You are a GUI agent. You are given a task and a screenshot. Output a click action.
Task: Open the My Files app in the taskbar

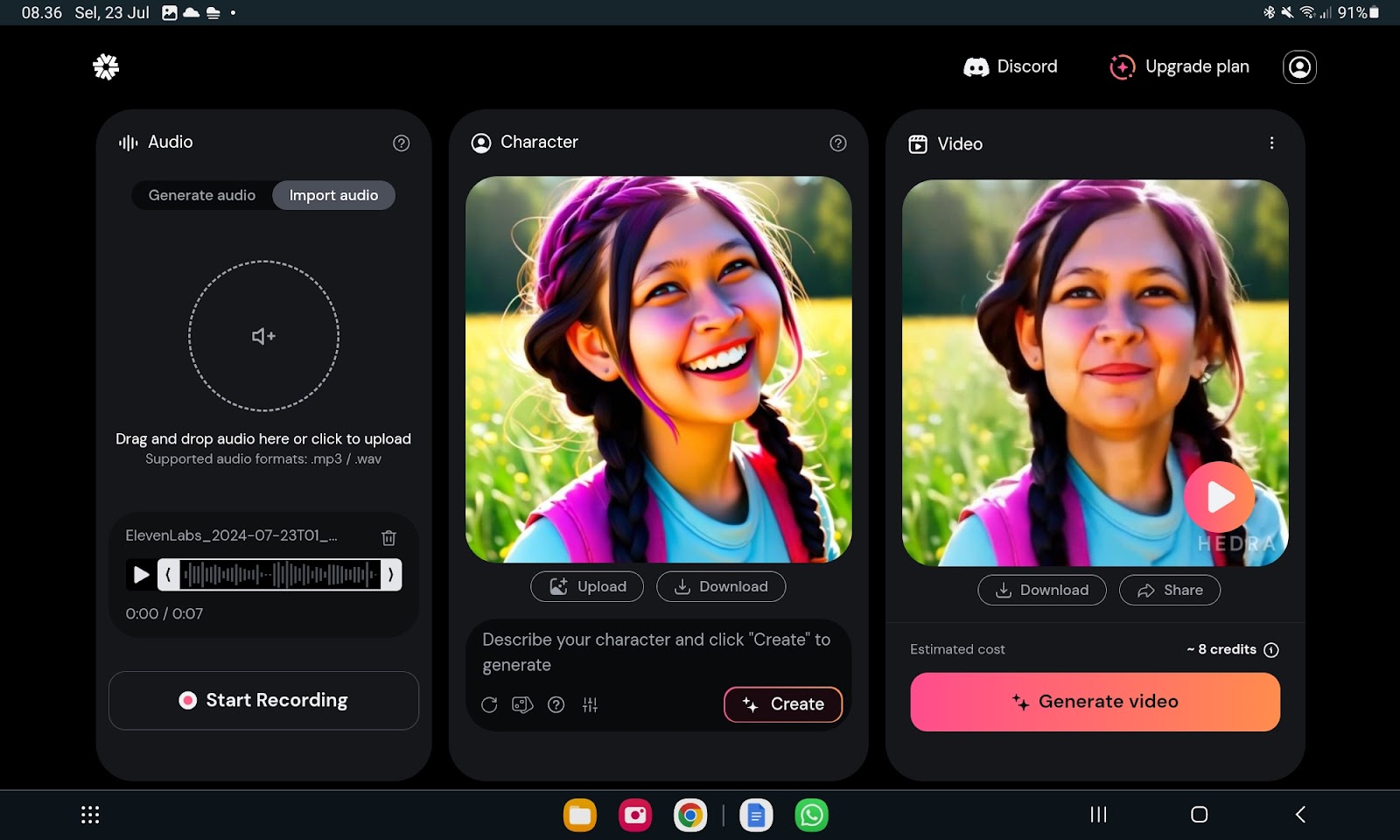pos(579,815)
